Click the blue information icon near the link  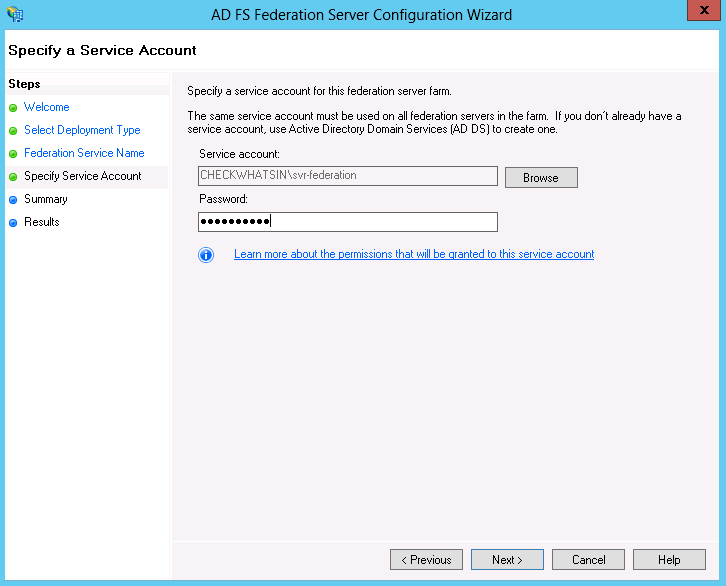206,255
